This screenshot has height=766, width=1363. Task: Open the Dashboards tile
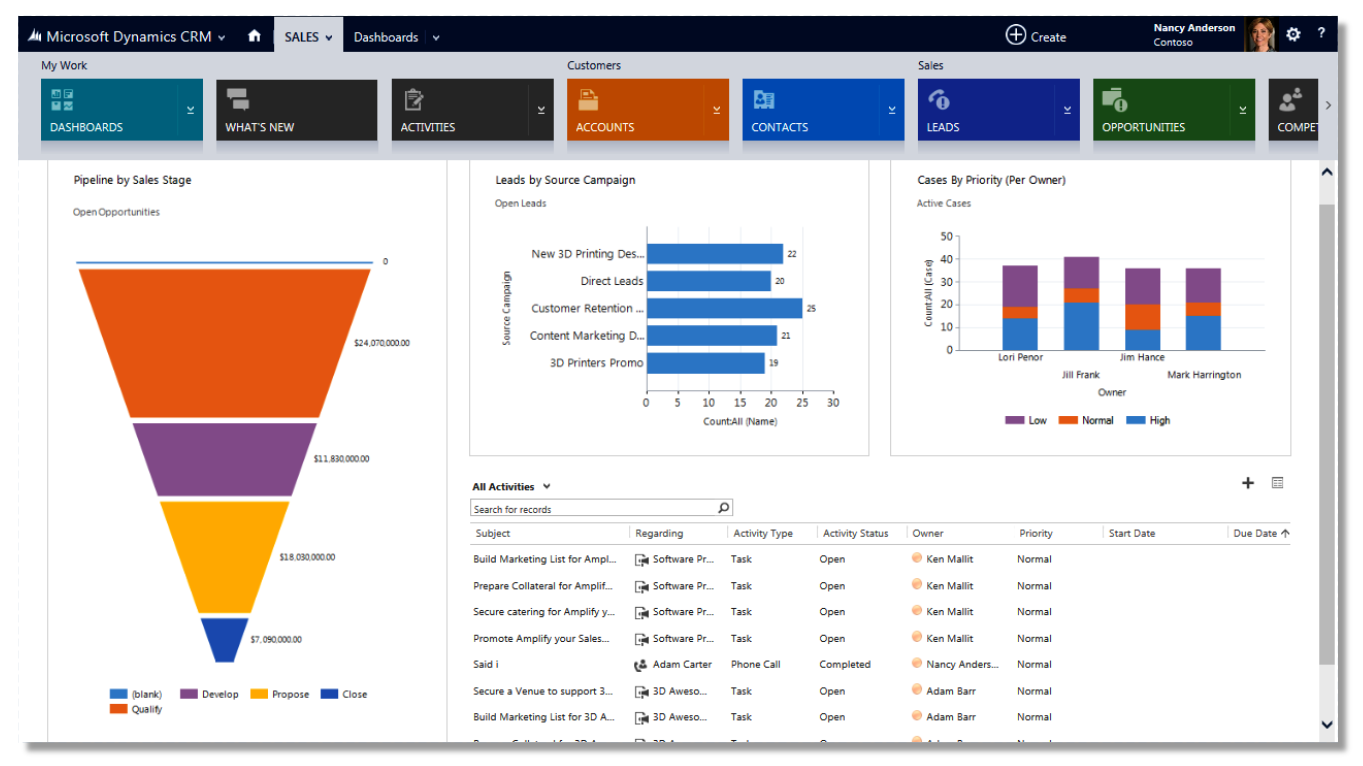click(x=110, y=110)
